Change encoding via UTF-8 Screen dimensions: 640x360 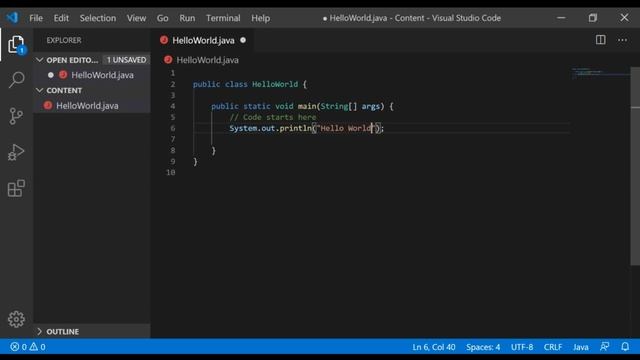(x=522, y=347)
